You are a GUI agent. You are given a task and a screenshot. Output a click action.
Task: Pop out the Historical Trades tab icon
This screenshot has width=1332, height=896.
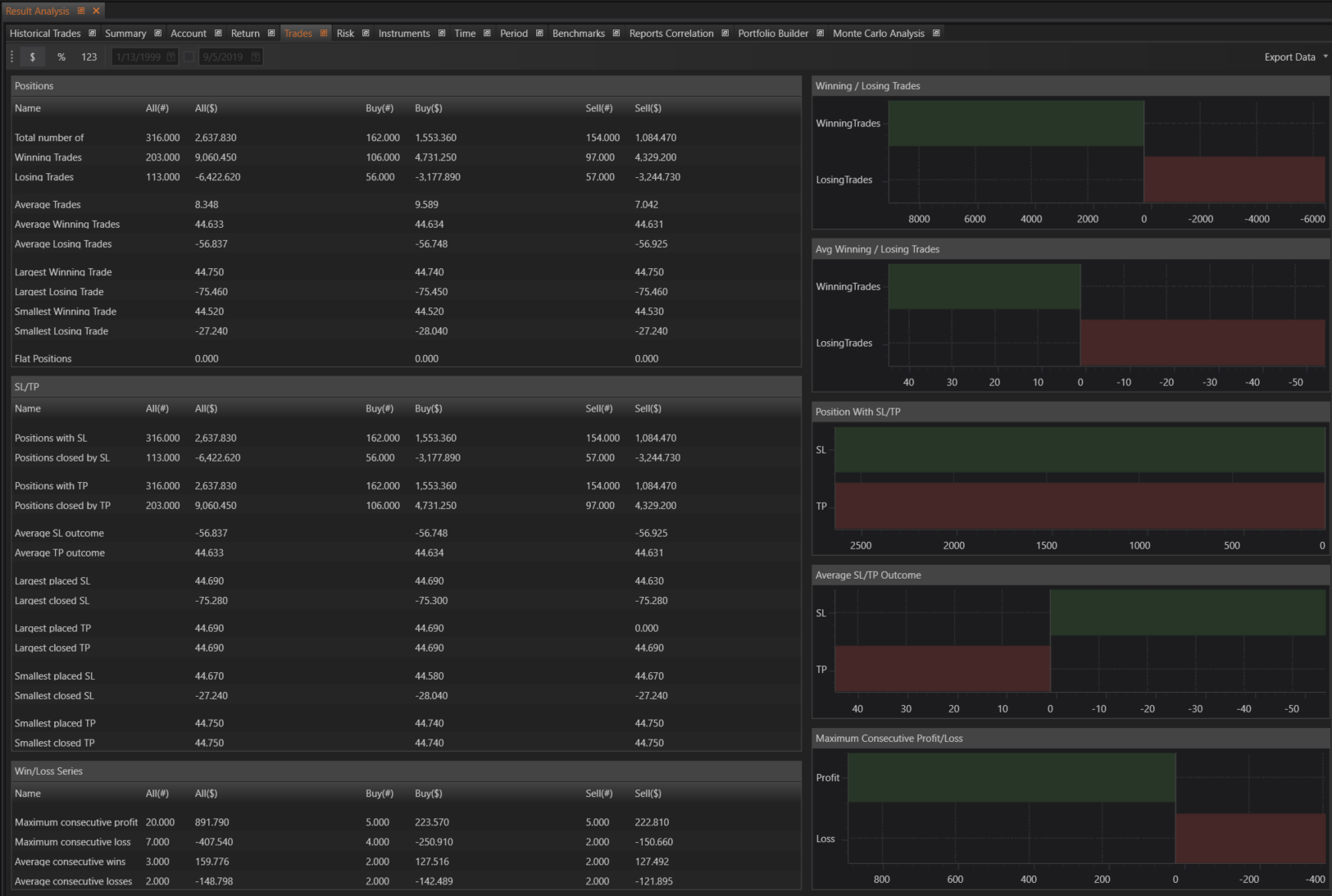pyautogui.click(x=93, y=34)
